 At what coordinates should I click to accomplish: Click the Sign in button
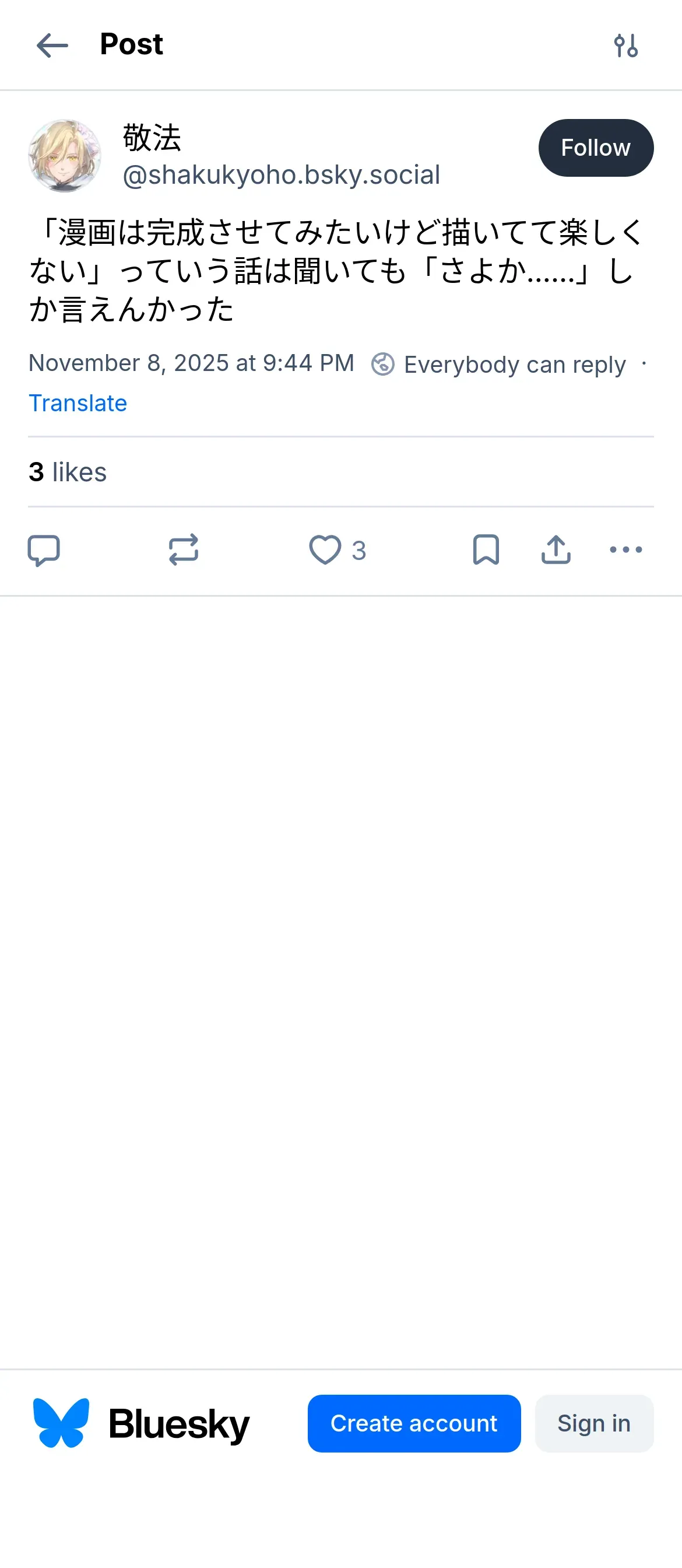point(594,1423)
